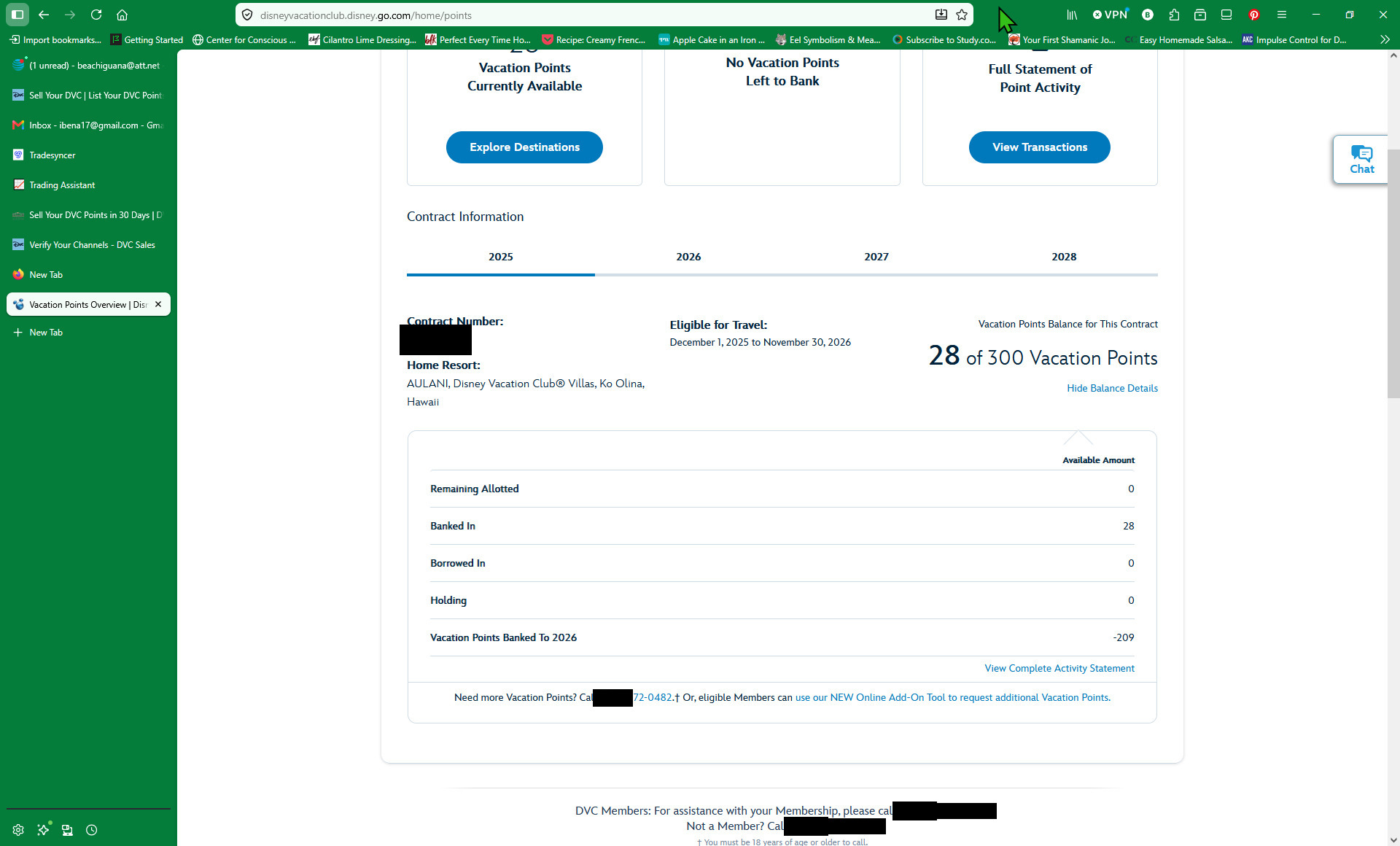
Task: Open synced tabs sidebar icon
Action: (x=67, y=830)
